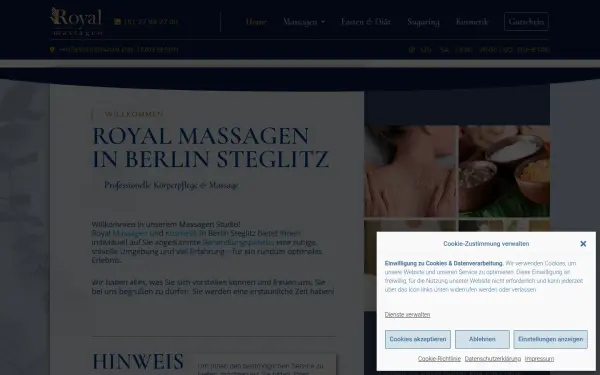The image size is (600, 375).
Task: Click the Hinweis heading
Action: (x=138, y=362)
